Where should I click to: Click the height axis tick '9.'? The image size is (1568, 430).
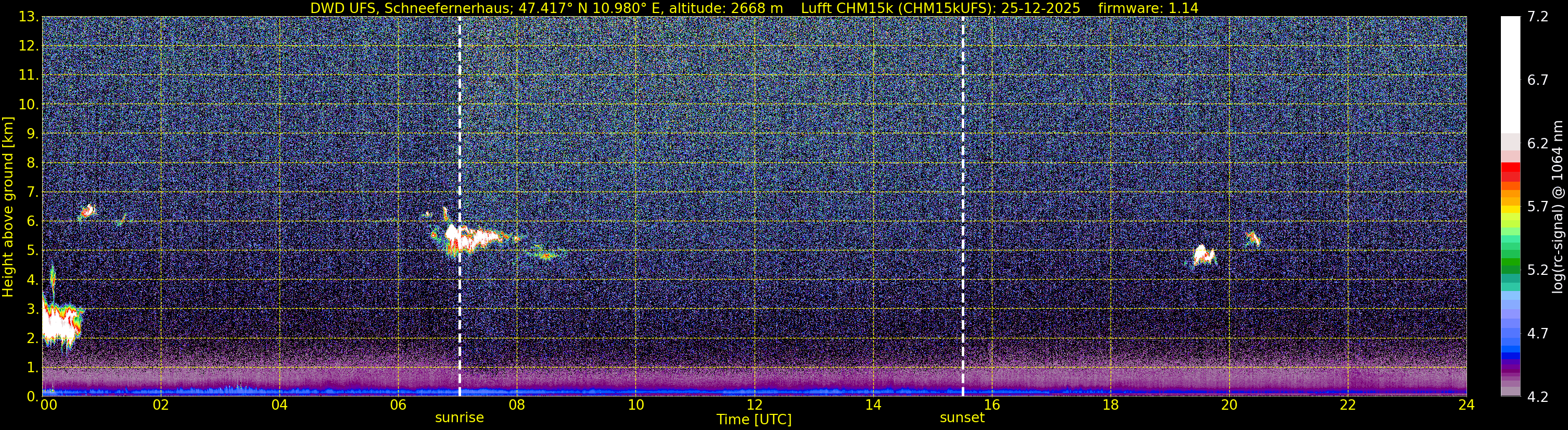point(32,134)
